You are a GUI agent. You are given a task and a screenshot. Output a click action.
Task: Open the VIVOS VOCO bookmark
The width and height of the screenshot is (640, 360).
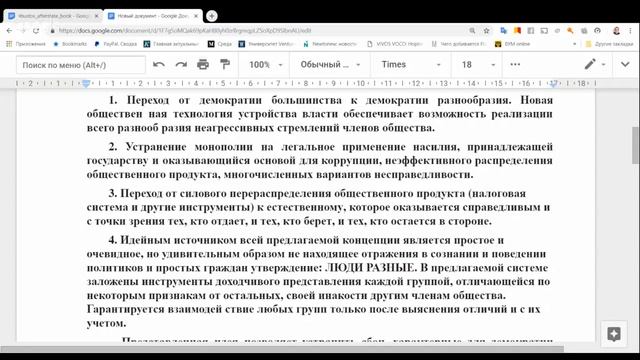395,44
